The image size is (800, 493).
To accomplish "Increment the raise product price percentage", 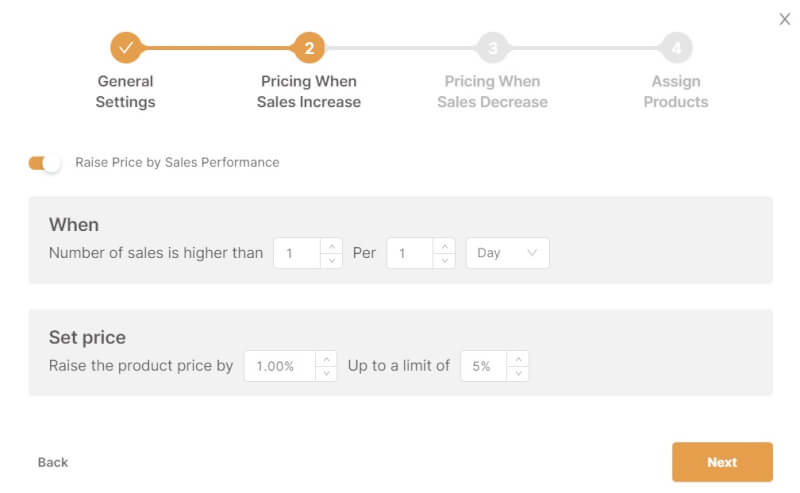I will coord(325,359).
